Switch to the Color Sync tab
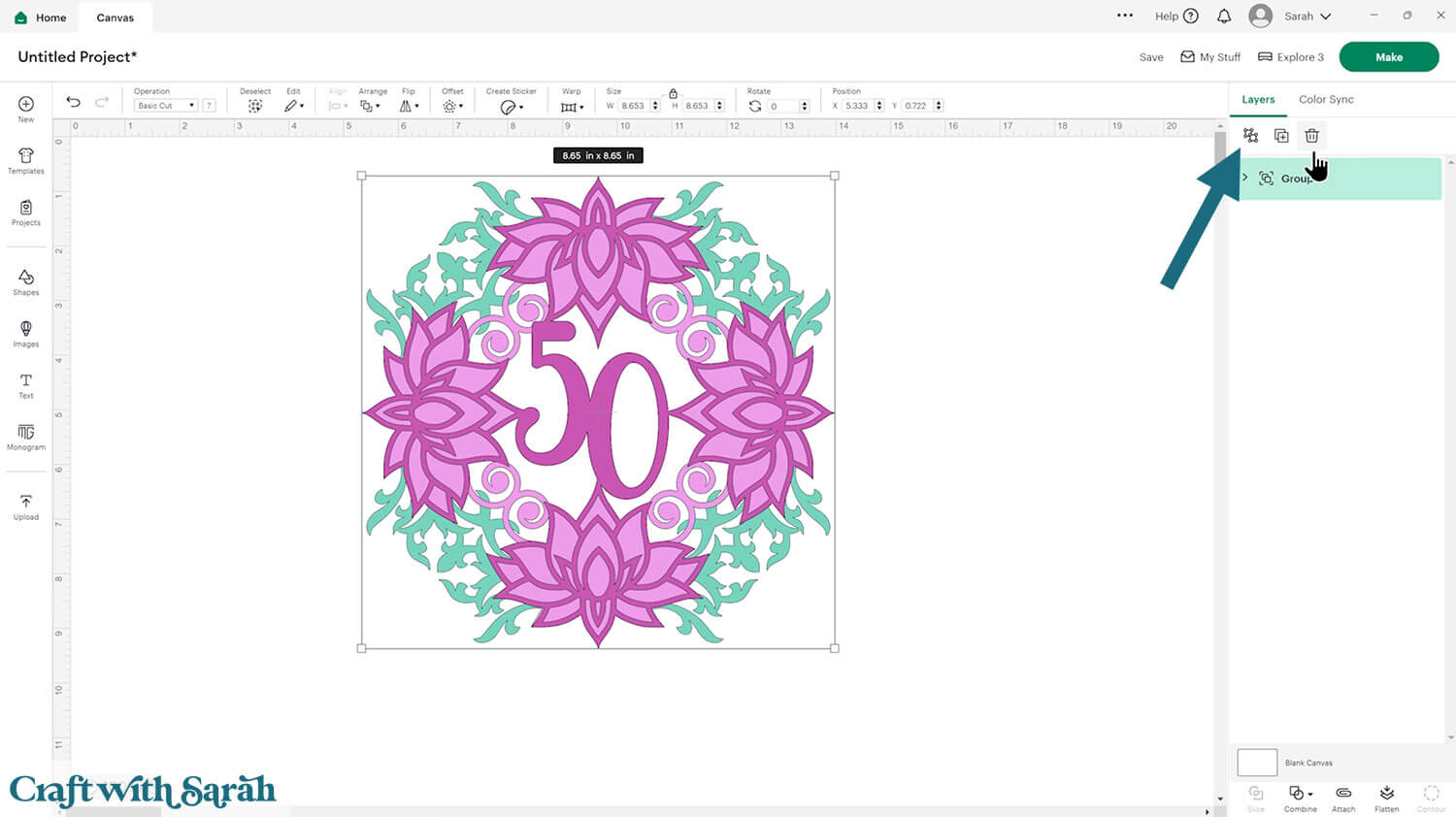Viewport: 1456px width, 817px height. click(1326, 99)
